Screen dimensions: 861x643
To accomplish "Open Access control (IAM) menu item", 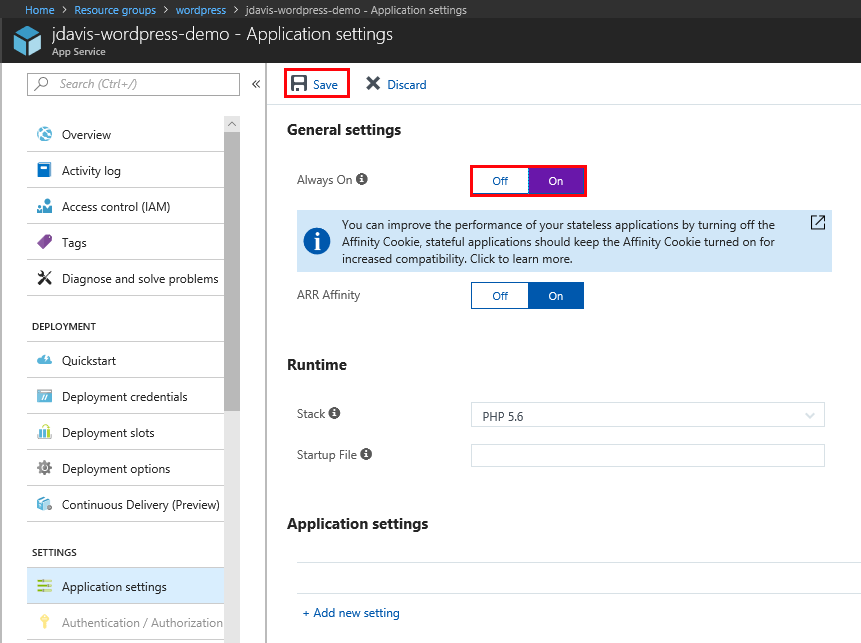I will (125, 206).
